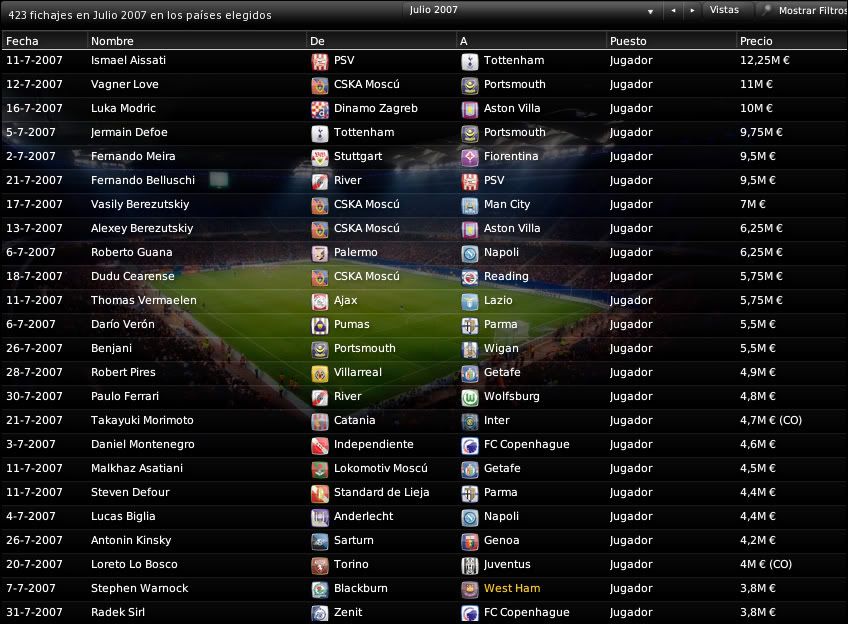Viewport: 848px width, 624px height.
Task: Open player Luka Modric profile link
Action: 123,108
